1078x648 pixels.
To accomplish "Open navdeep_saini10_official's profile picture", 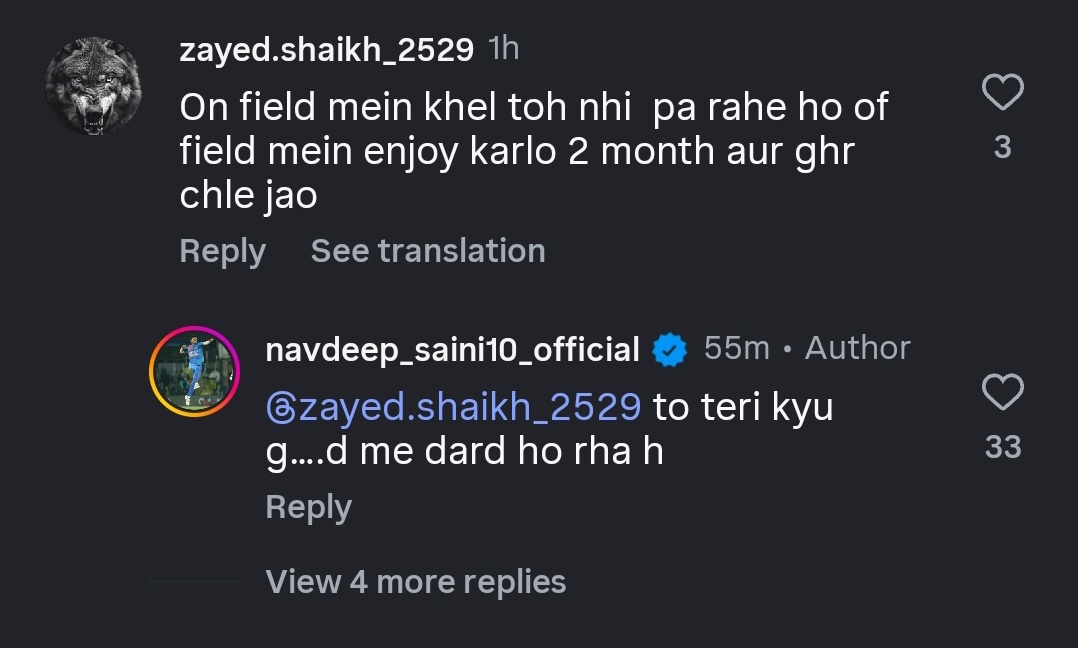I will pos(195,370).
